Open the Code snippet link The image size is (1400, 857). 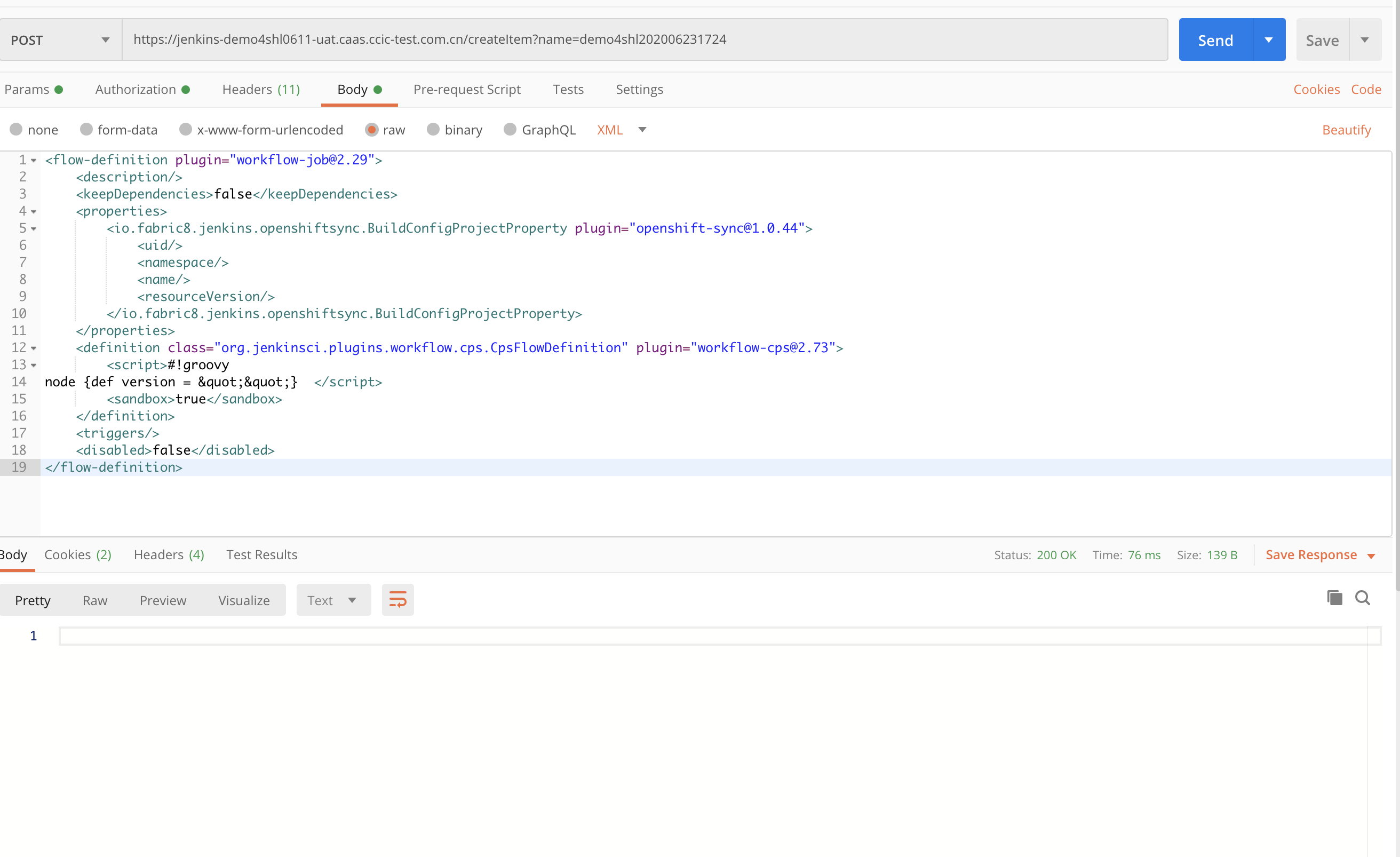[x=1366, y=89]
